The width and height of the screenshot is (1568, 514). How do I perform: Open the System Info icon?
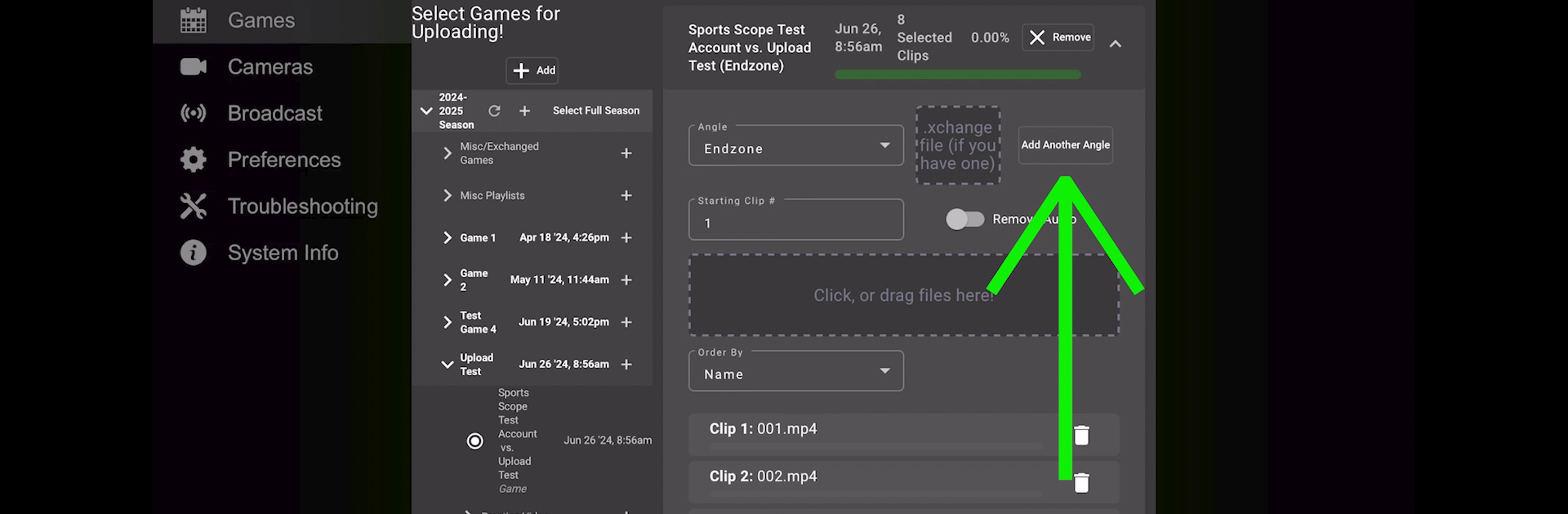point(194,253)
